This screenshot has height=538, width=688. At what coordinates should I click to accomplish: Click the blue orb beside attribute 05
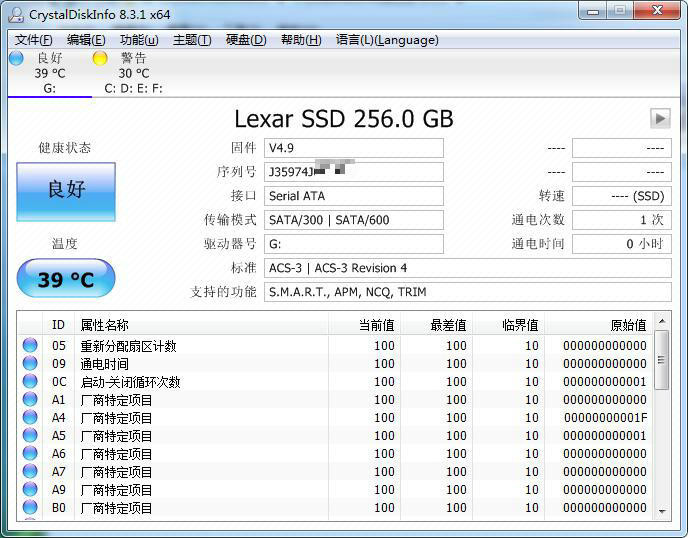click(30, 346)
